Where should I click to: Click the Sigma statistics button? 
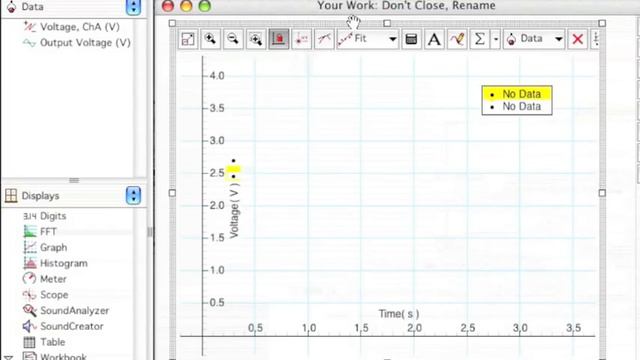(x=480, y=39)
